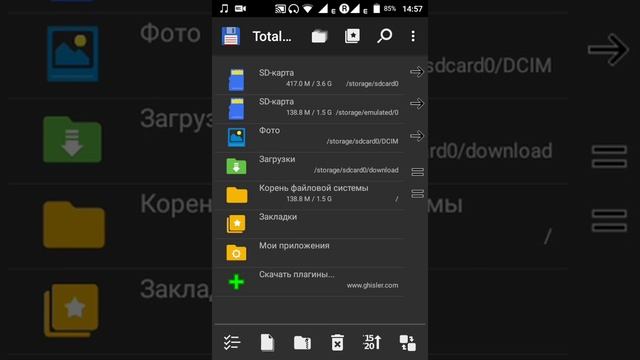Tap the video camera status bar icon
640x360 pixels.
click(x=241, y=9)
